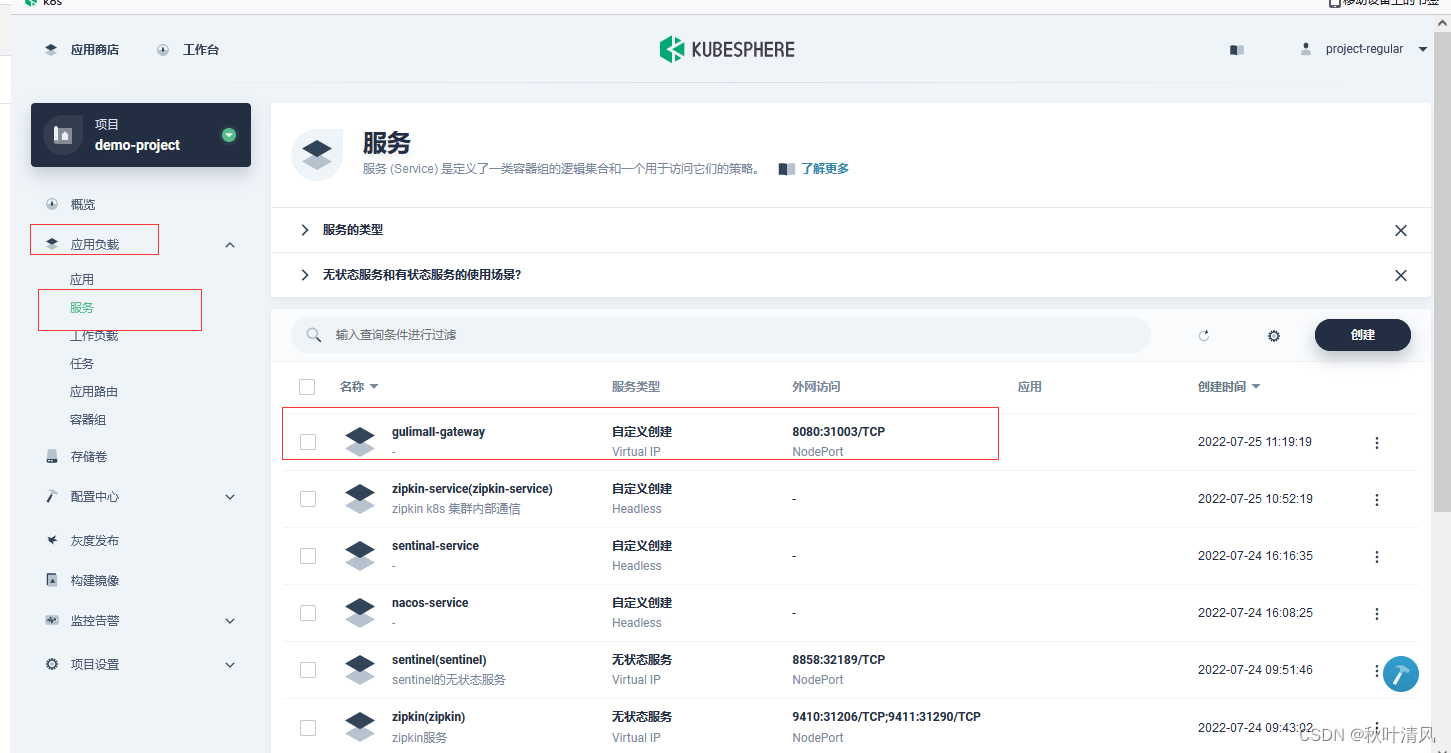Screen dimensions: 1451x753
Task: Select 应用路由 in the sidebar submenu
Action: [x=94, y=391]
